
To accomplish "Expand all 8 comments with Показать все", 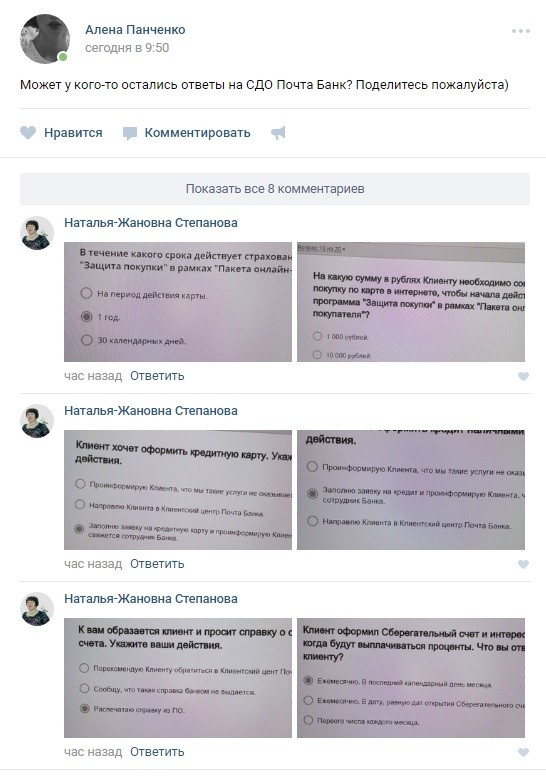I will (275, 189).
